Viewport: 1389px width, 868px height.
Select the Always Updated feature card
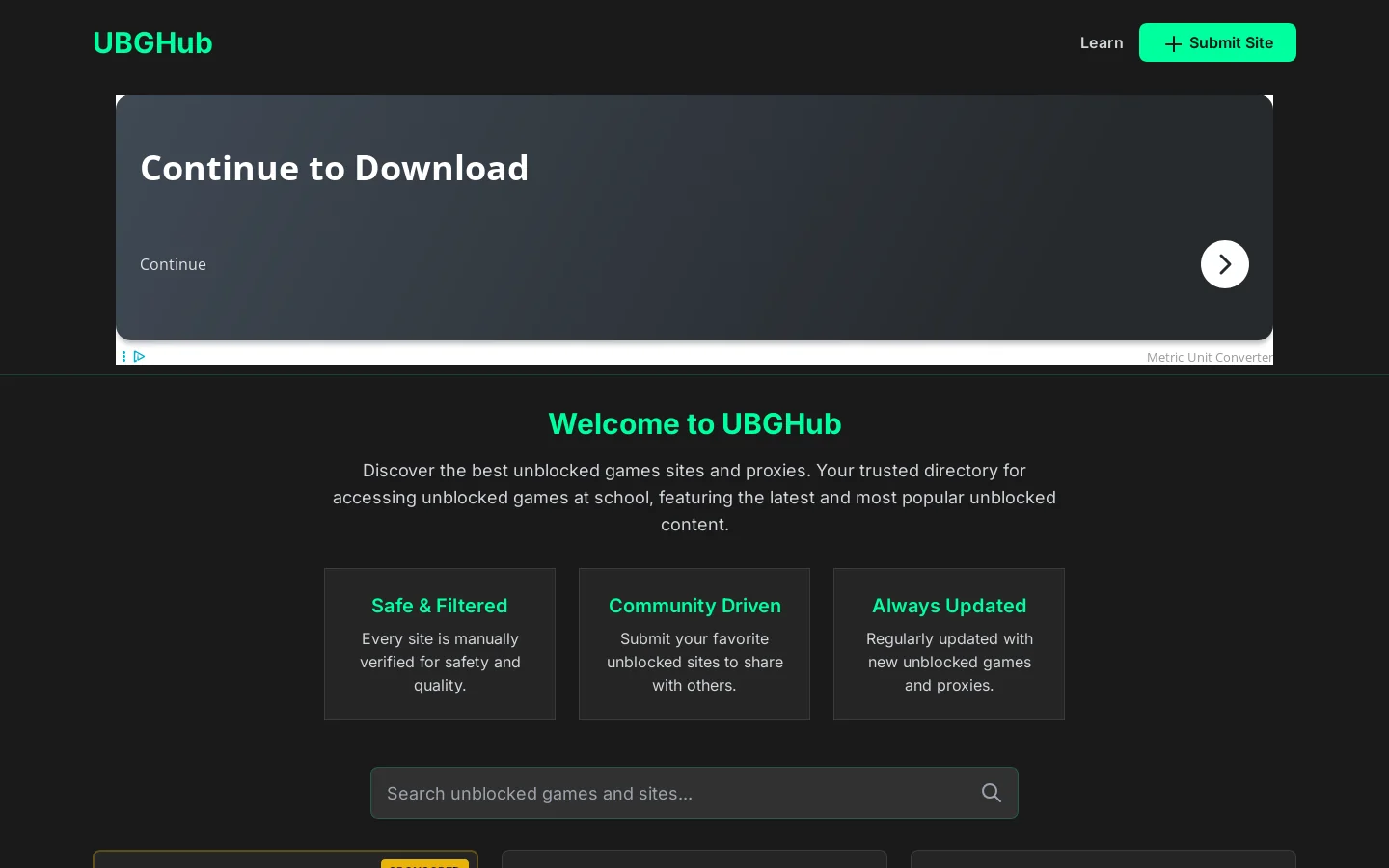949,644
